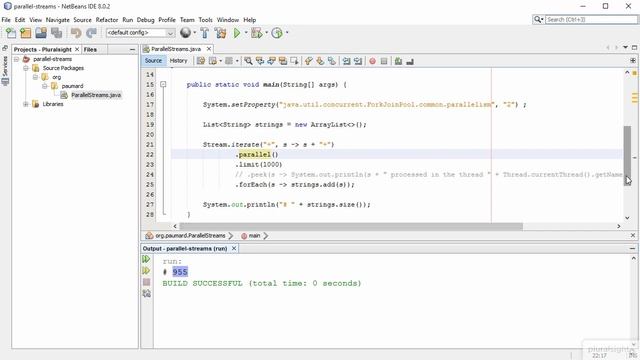
Task: Start Debug Project from toolbar
Action: coord(256,33)
